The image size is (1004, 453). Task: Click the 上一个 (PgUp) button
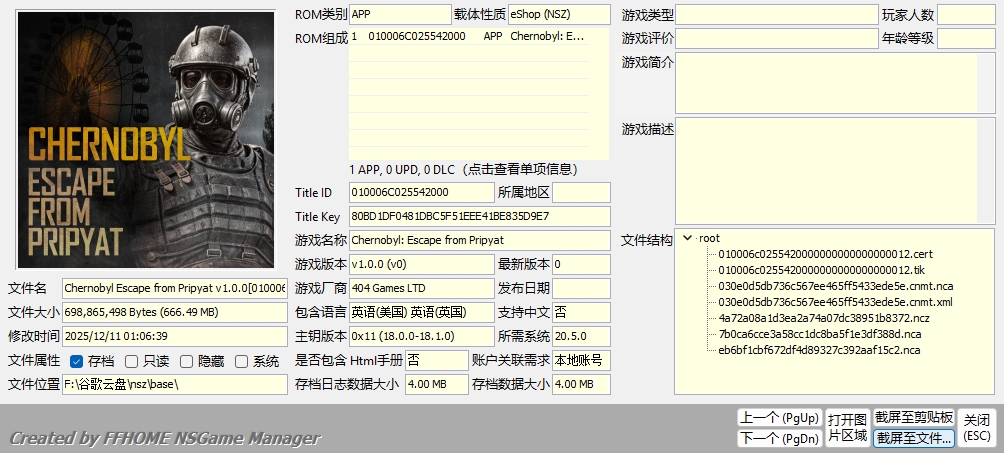pyautogui.click(x=778, y=417)
